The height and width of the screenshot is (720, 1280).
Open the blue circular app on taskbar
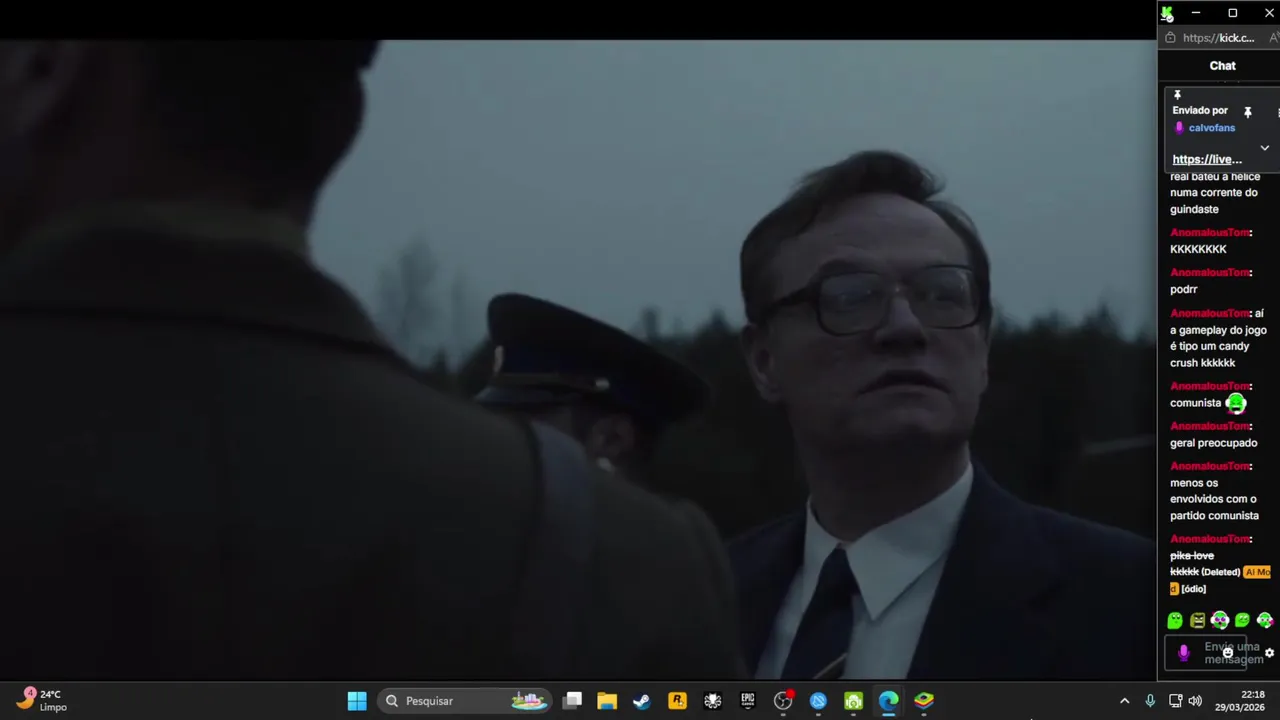(818, 701)
